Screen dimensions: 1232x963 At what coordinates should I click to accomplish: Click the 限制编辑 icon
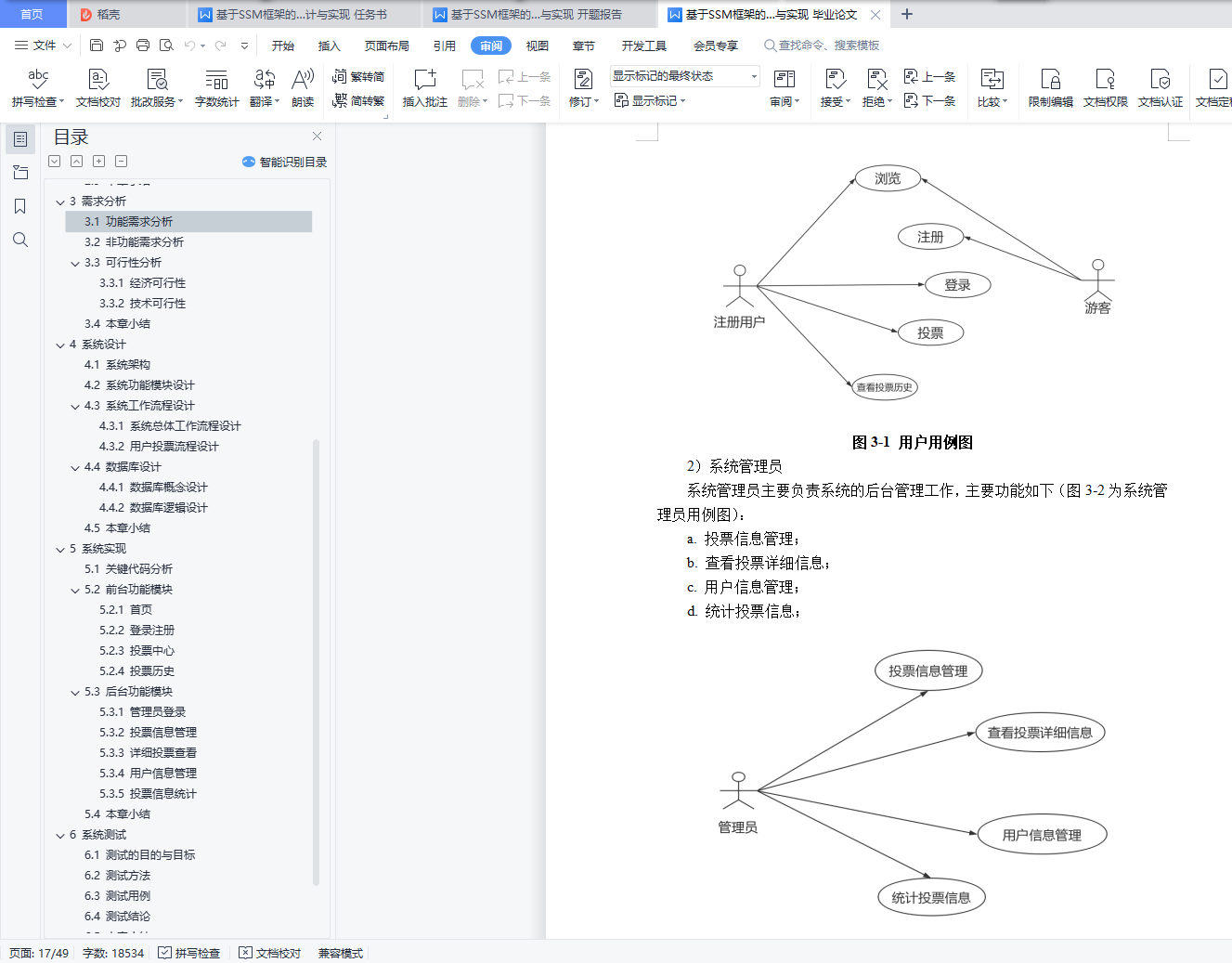1051,88
